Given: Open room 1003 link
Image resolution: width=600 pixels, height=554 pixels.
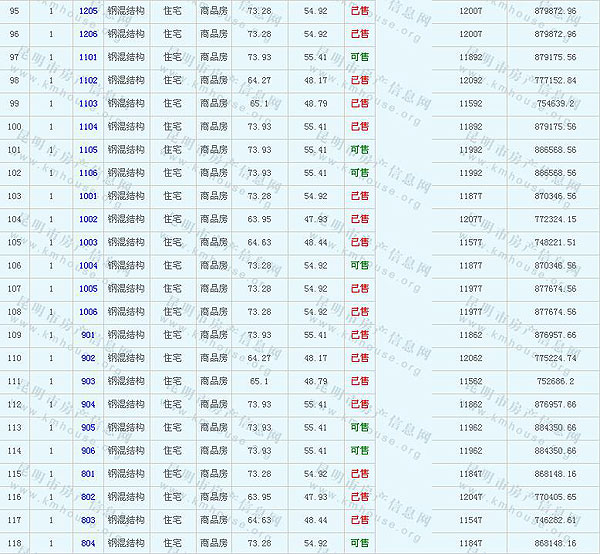Looking at the screenshot, I should (88, 242).
